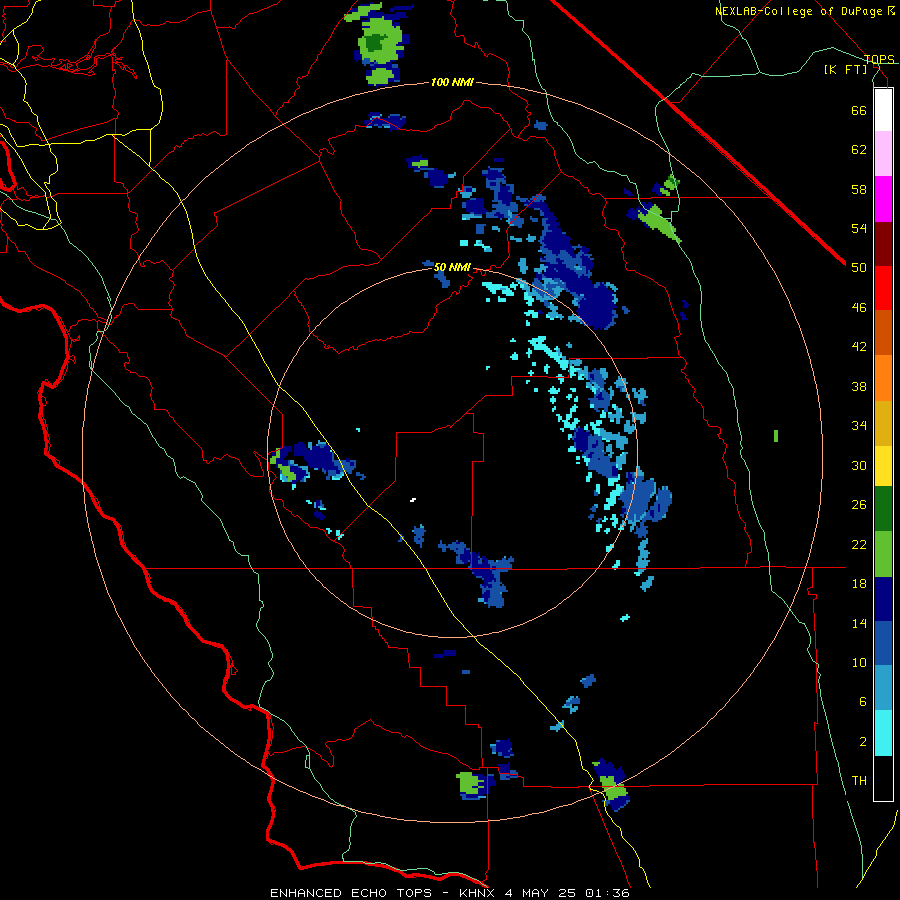900x900 pixels.
Task: Click the light pink swatch between 66 and 62
Action: coord(883,153)
